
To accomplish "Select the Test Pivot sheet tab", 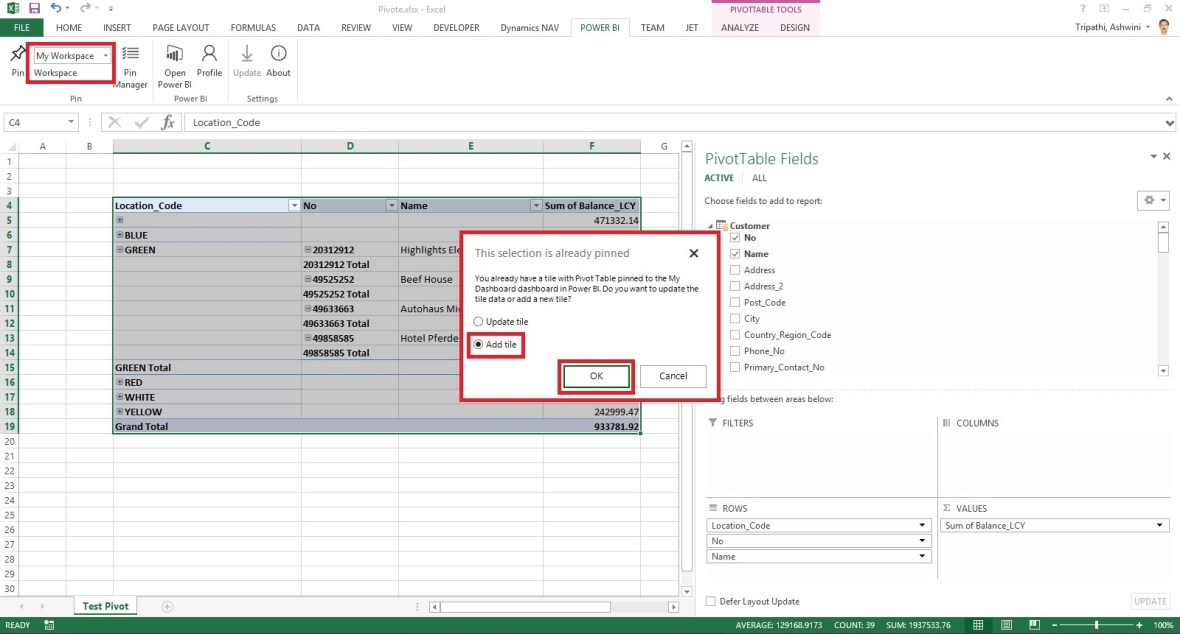I will tap(105, 605).
